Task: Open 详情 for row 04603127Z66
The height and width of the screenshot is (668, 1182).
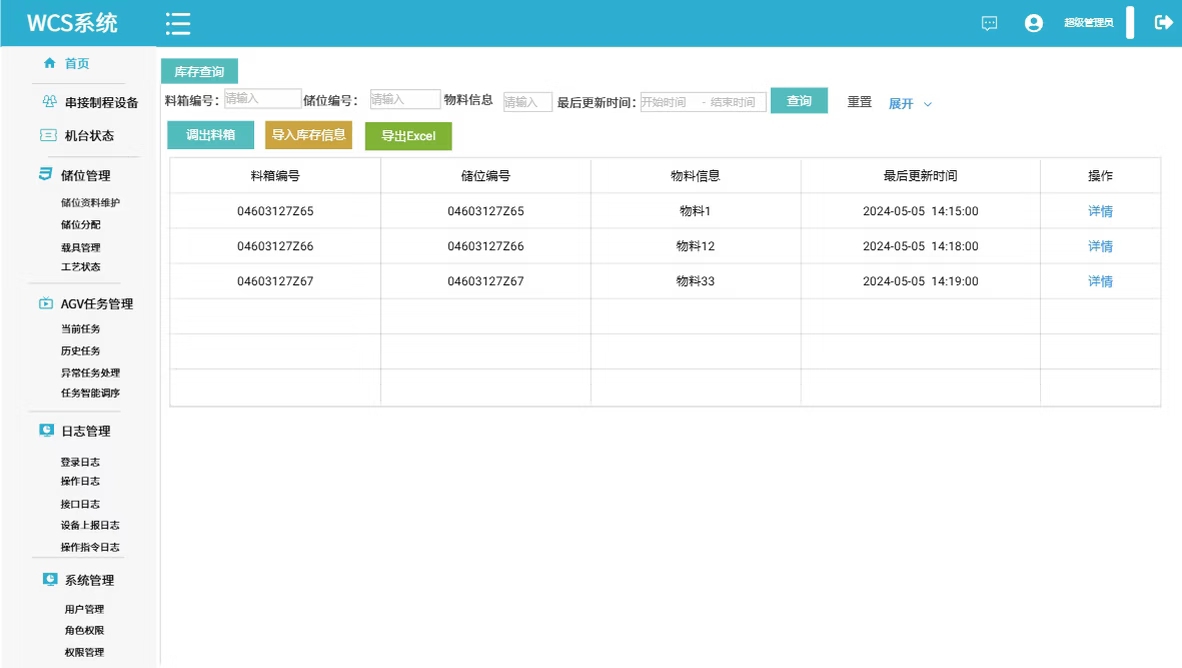Action: [1100, 246]
